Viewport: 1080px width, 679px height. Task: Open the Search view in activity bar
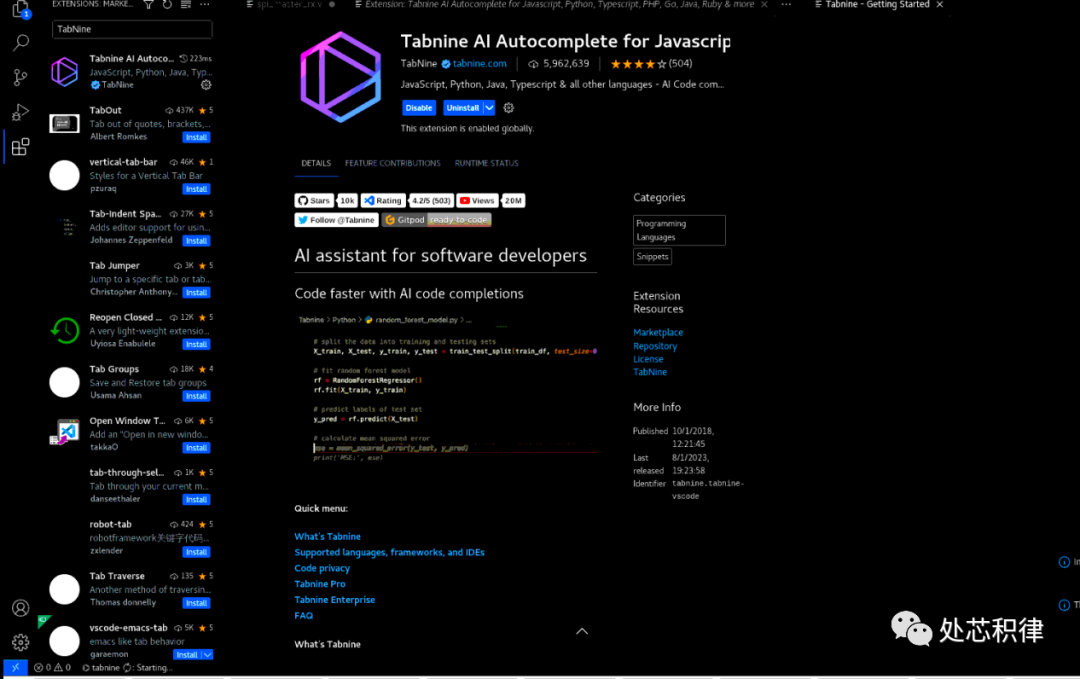point(21,43)
